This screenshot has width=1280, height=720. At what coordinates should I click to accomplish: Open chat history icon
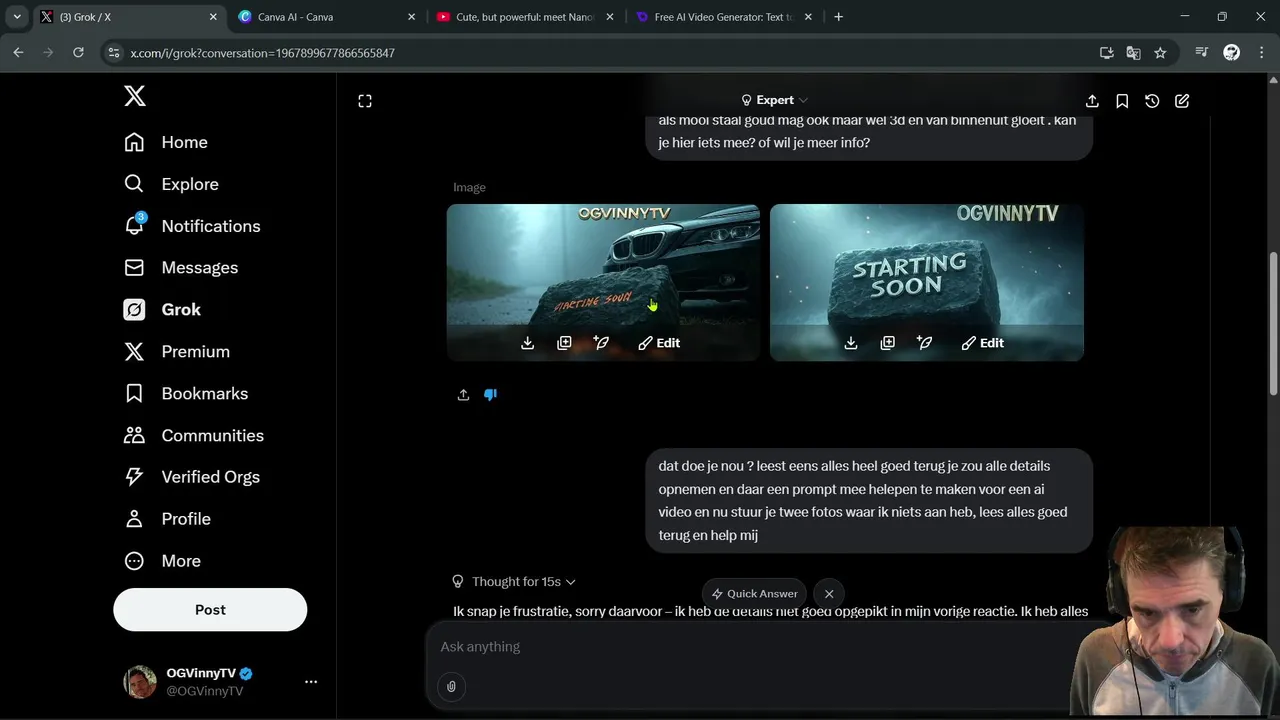(x=1152, y=101)
